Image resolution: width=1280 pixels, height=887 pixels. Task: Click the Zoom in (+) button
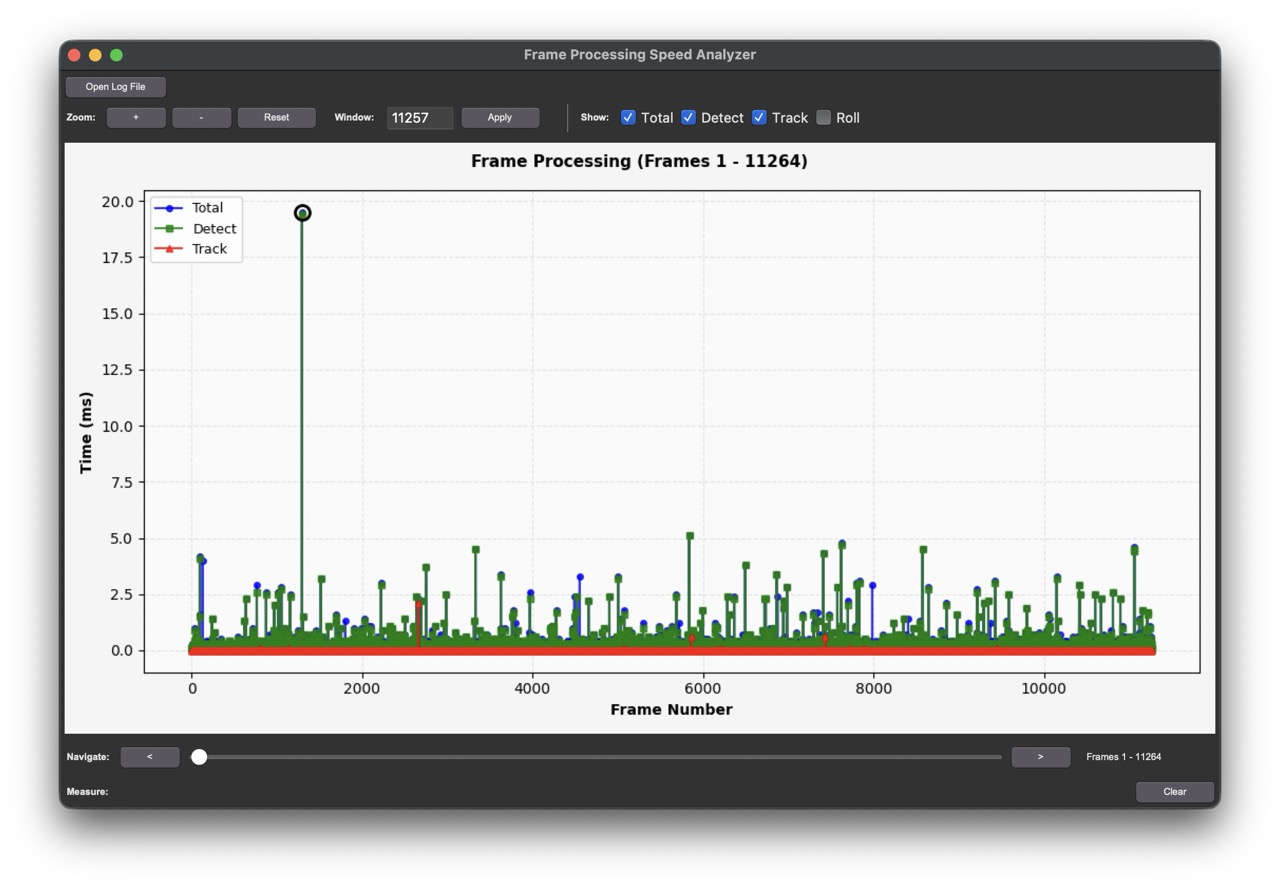(136, 117)
